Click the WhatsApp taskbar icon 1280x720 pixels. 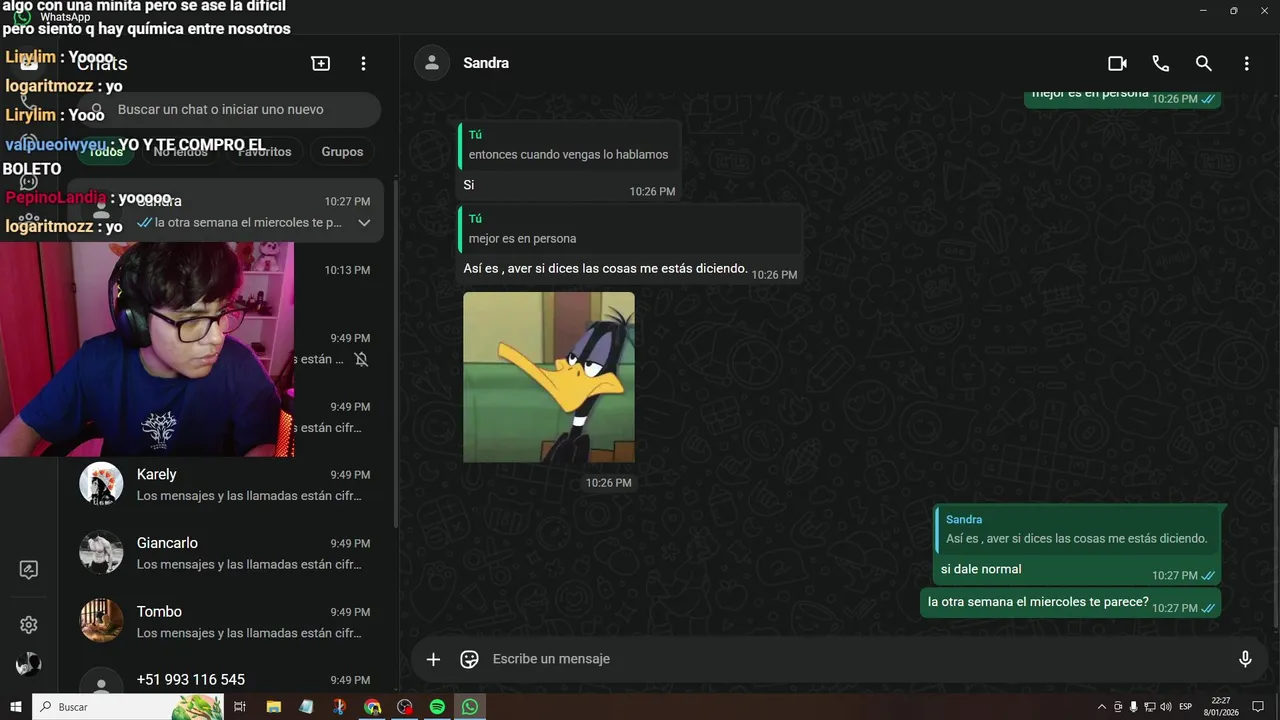click(x=470, y=707)
